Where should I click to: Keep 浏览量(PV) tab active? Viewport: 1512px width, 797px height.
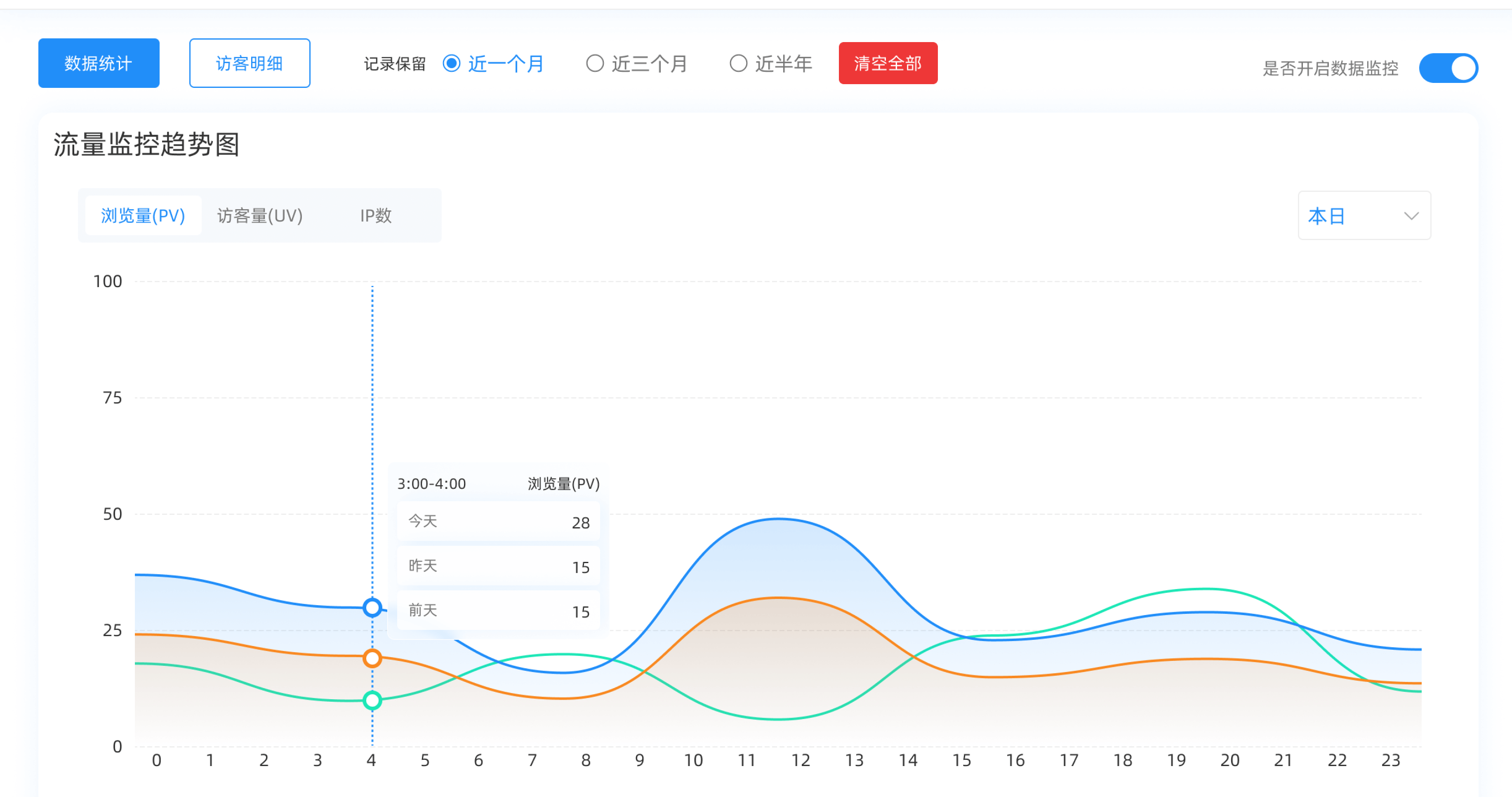[x=143, y=215]
